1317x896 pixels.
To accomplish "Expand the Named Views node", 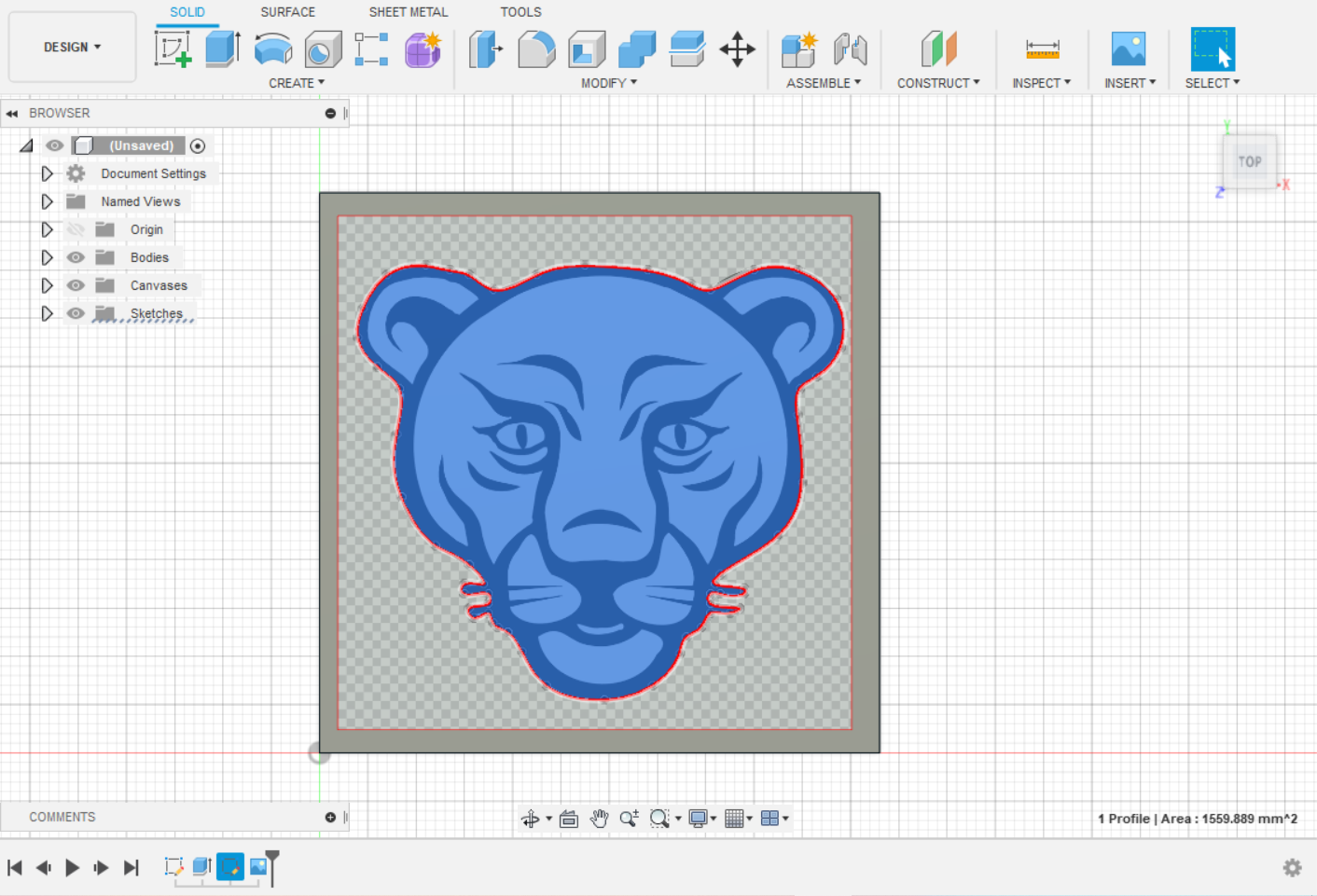I will click(47, 201).
